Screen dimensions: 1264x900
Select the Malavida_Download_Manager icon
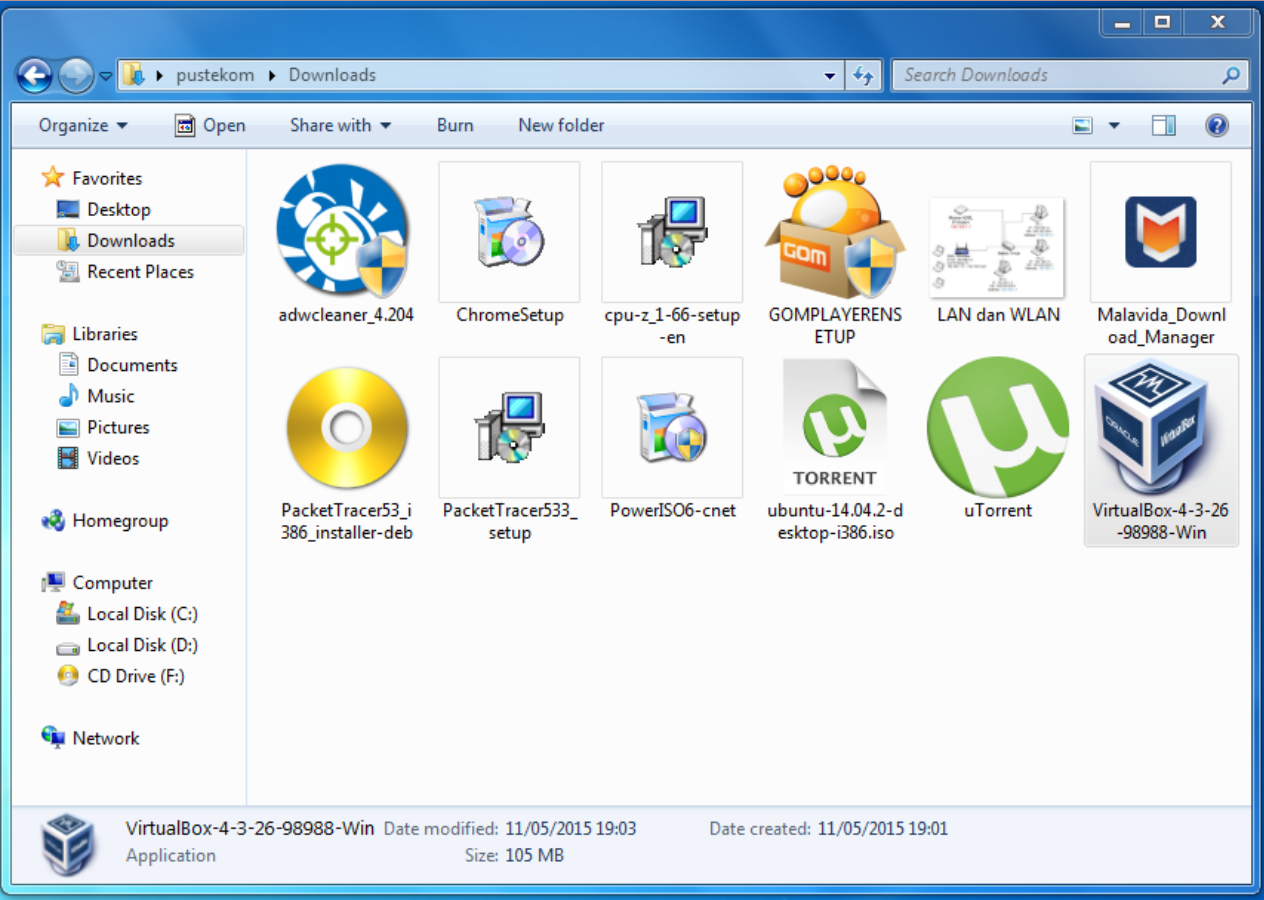(x=1161, y=232)
